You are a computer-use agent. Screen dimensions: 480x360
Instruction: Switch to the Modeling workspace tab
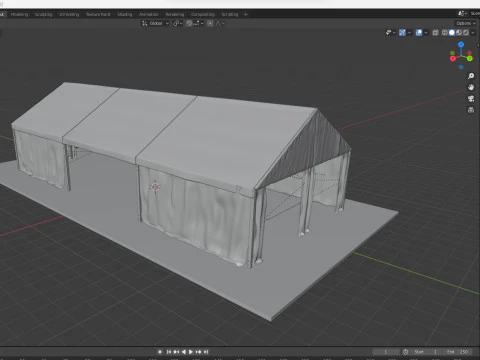coord(19,14)
